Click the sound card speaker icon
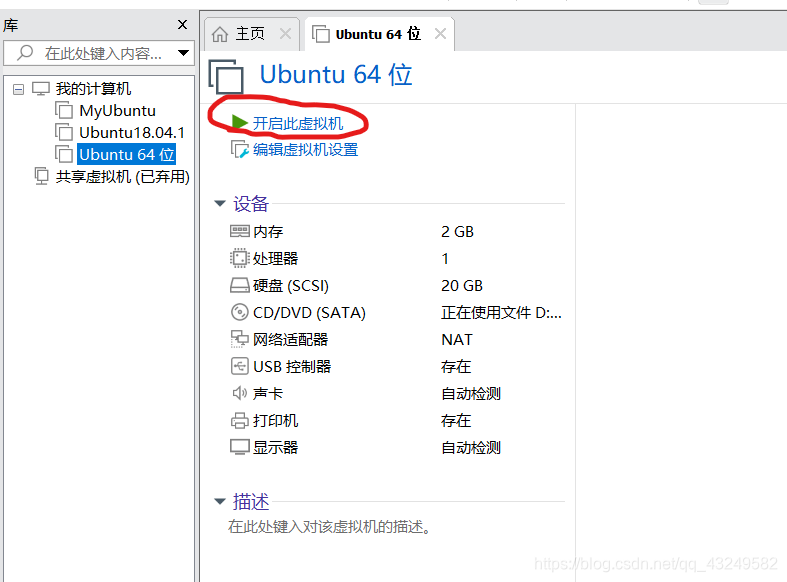 [239, 393]
